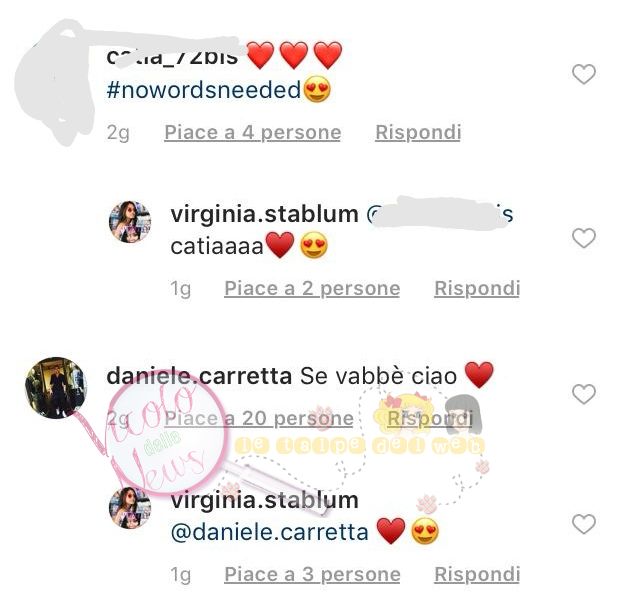Screen dimensions: 640x613
Task: Open virginia.stablum username in catiaaaa reply
Action: point(264,215)
